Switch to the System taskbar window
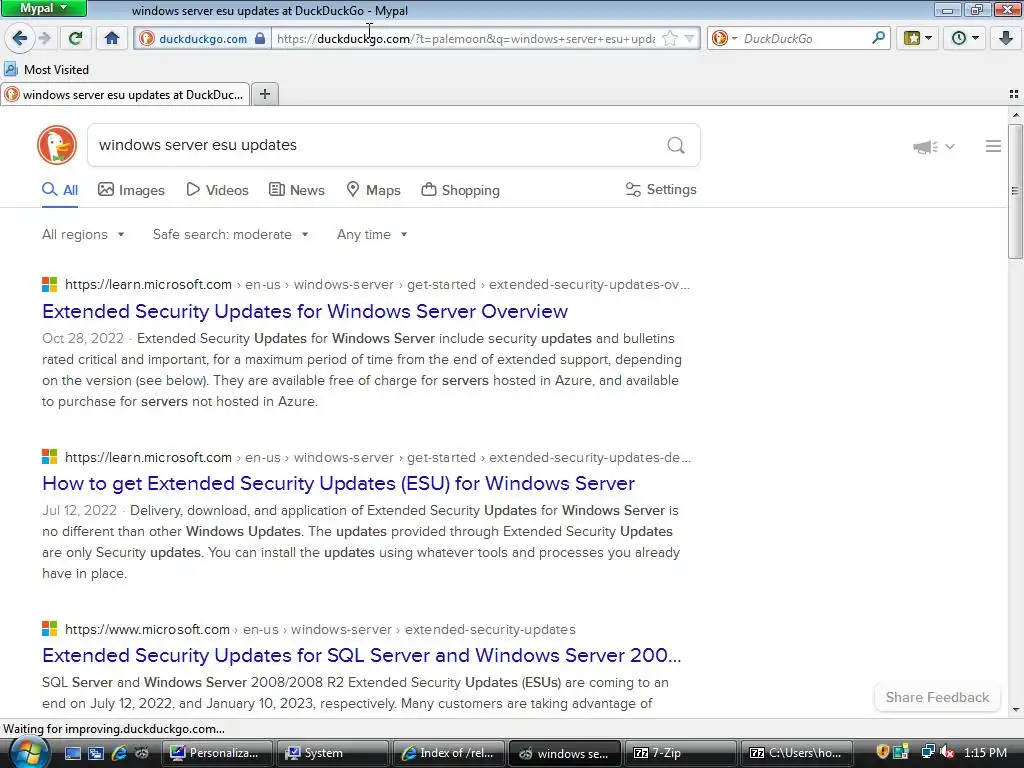1024x768 pixels. point(332,753)
